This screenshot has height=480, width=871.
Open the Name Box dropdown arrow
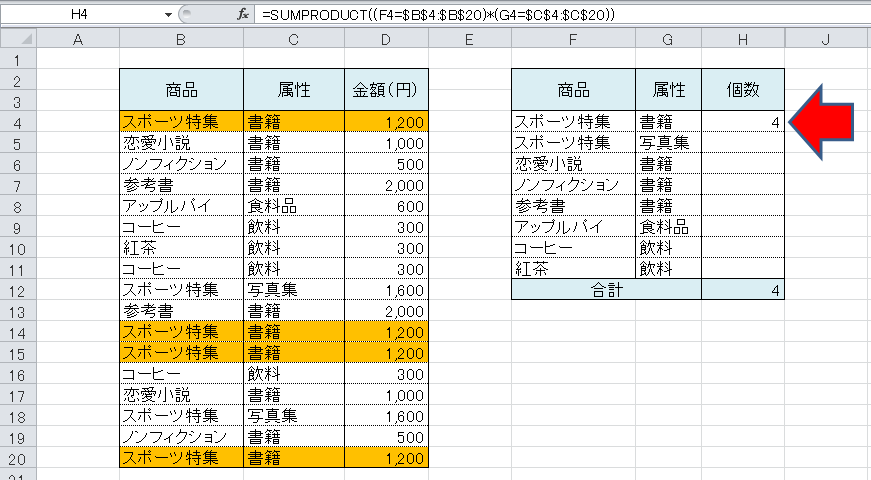[x=168, y=15]
